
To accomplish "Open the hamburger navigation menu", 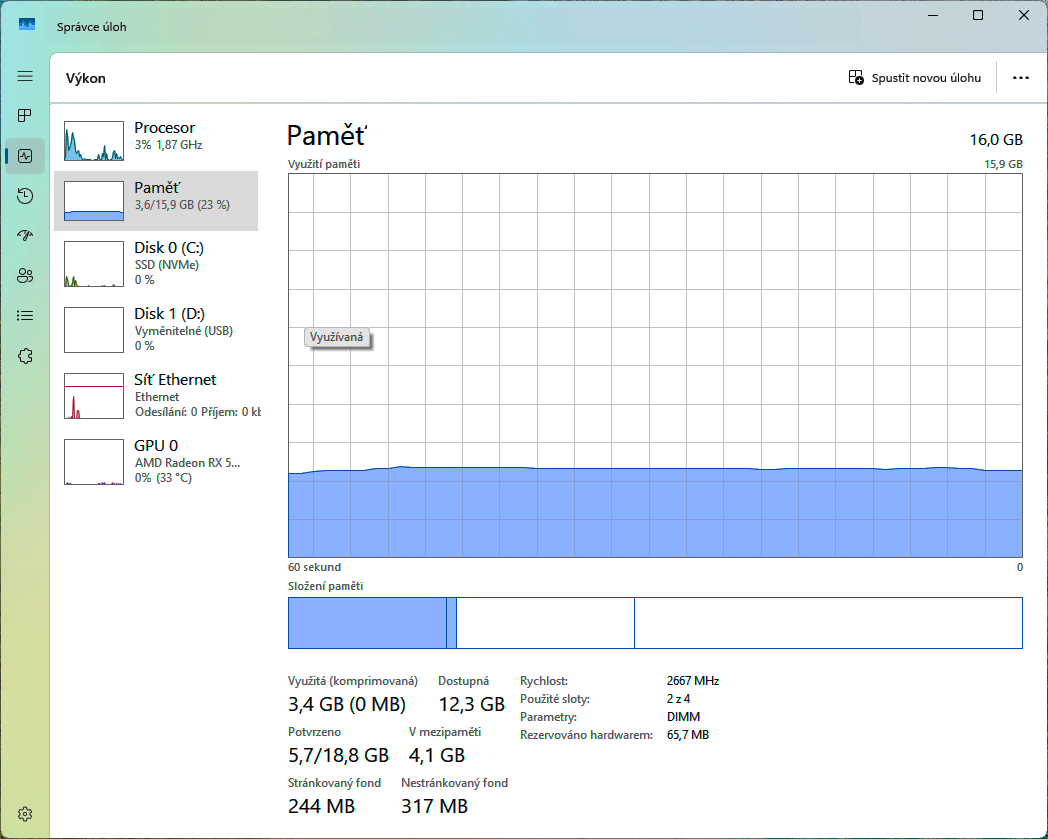I will [25, 76].
